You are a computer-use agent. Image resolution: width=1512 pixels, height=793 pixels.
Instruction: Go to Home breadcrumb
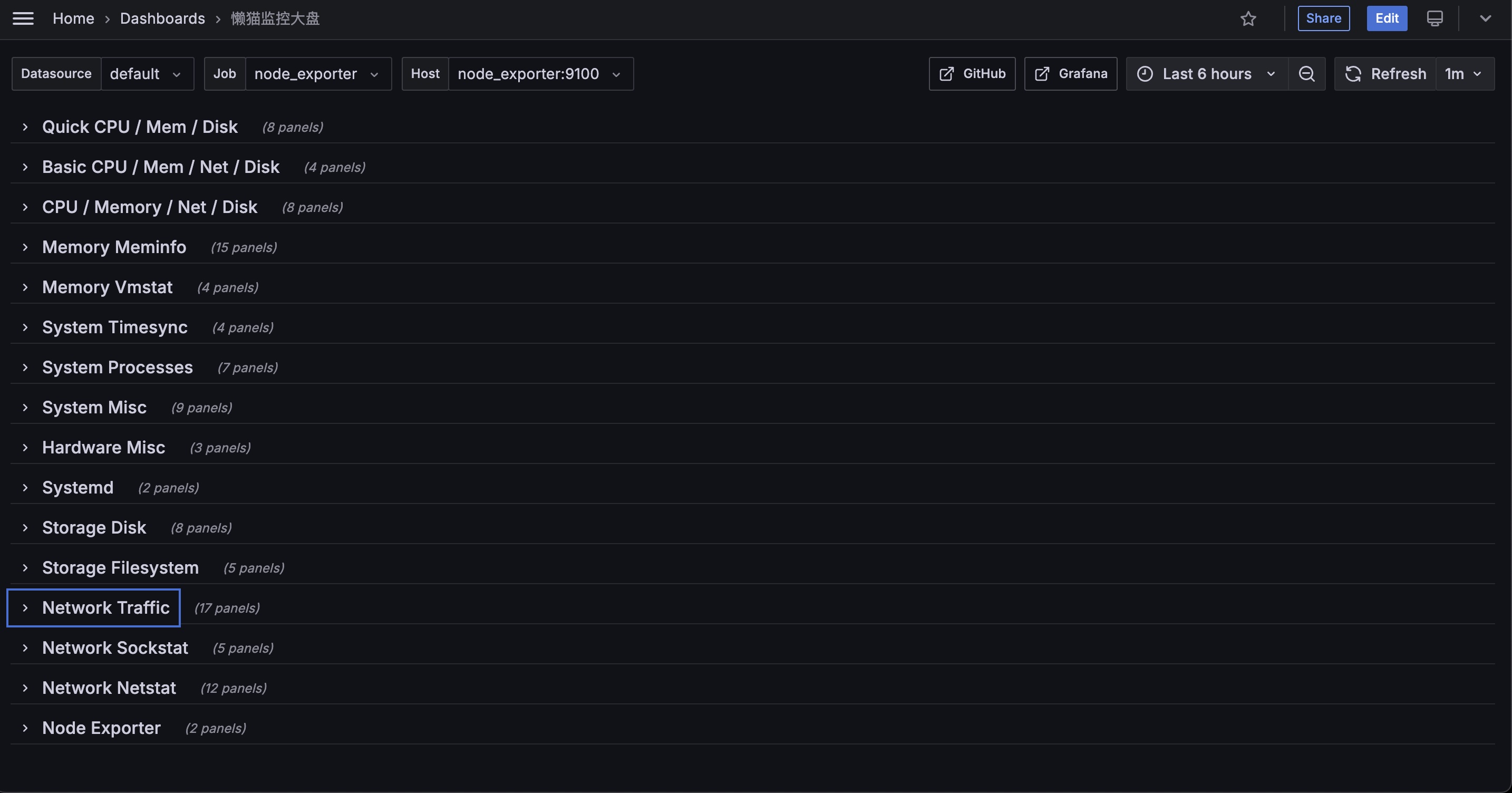[73, 19]
